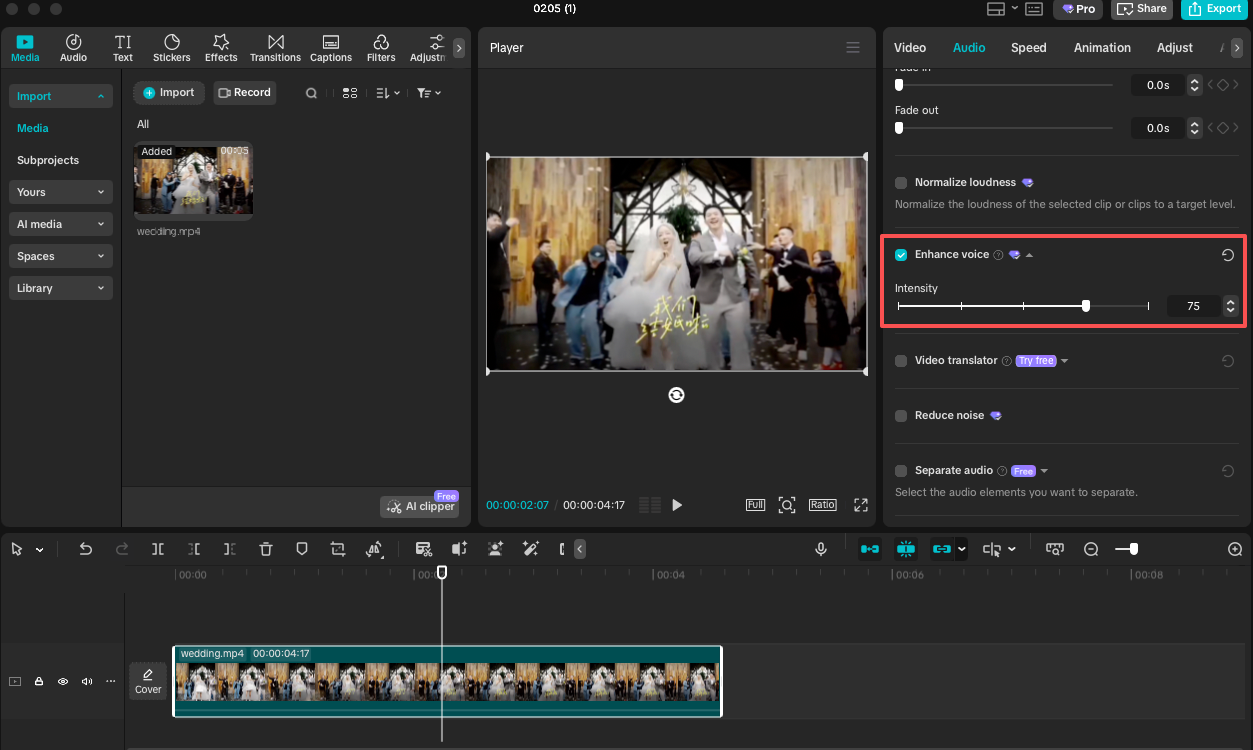Switch media view with grid icon
Screen dimensions: 1253x750
(350, 93)
